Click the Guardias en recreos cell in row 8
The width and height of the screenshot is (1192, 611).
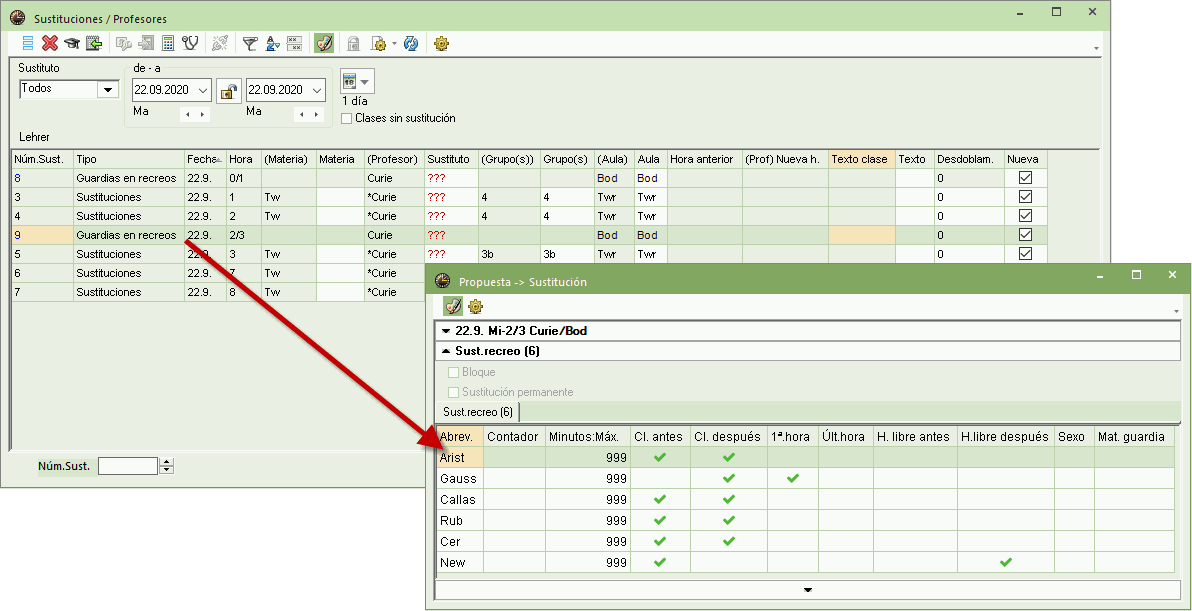pos(129,179)
